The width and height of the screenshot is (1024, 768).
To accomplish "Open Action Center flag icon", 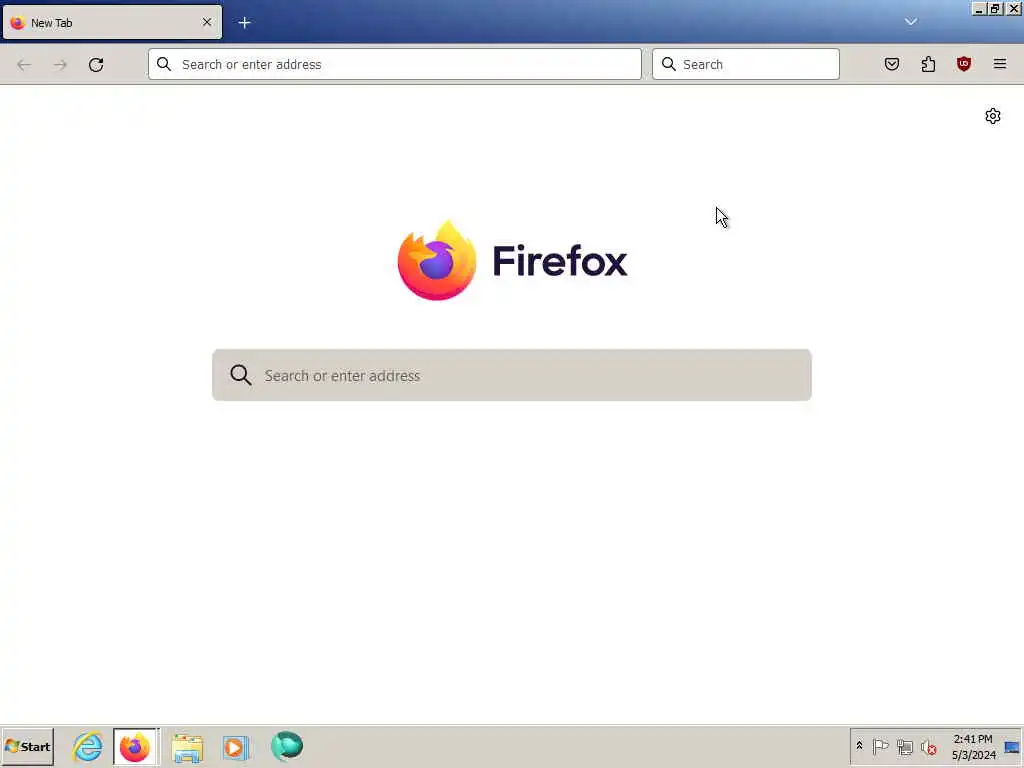I will coord(880,746).
